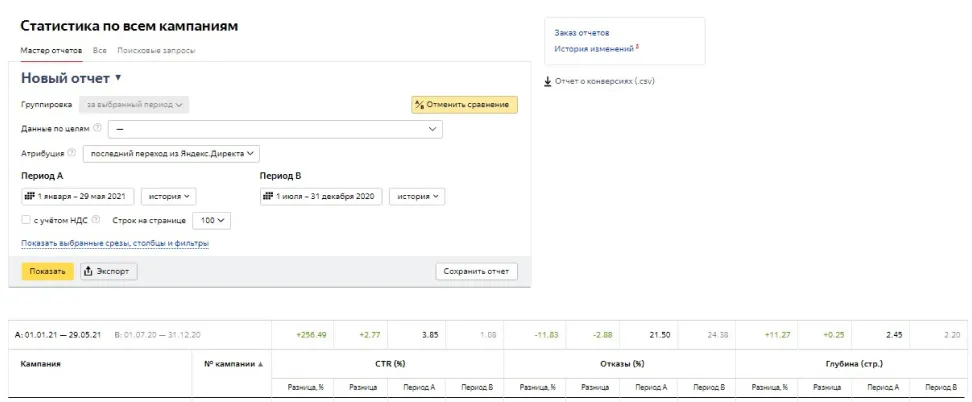
Task: Enable the с учётом НДС checkbox
Action: pyautogui.click(x=26, y=220)
